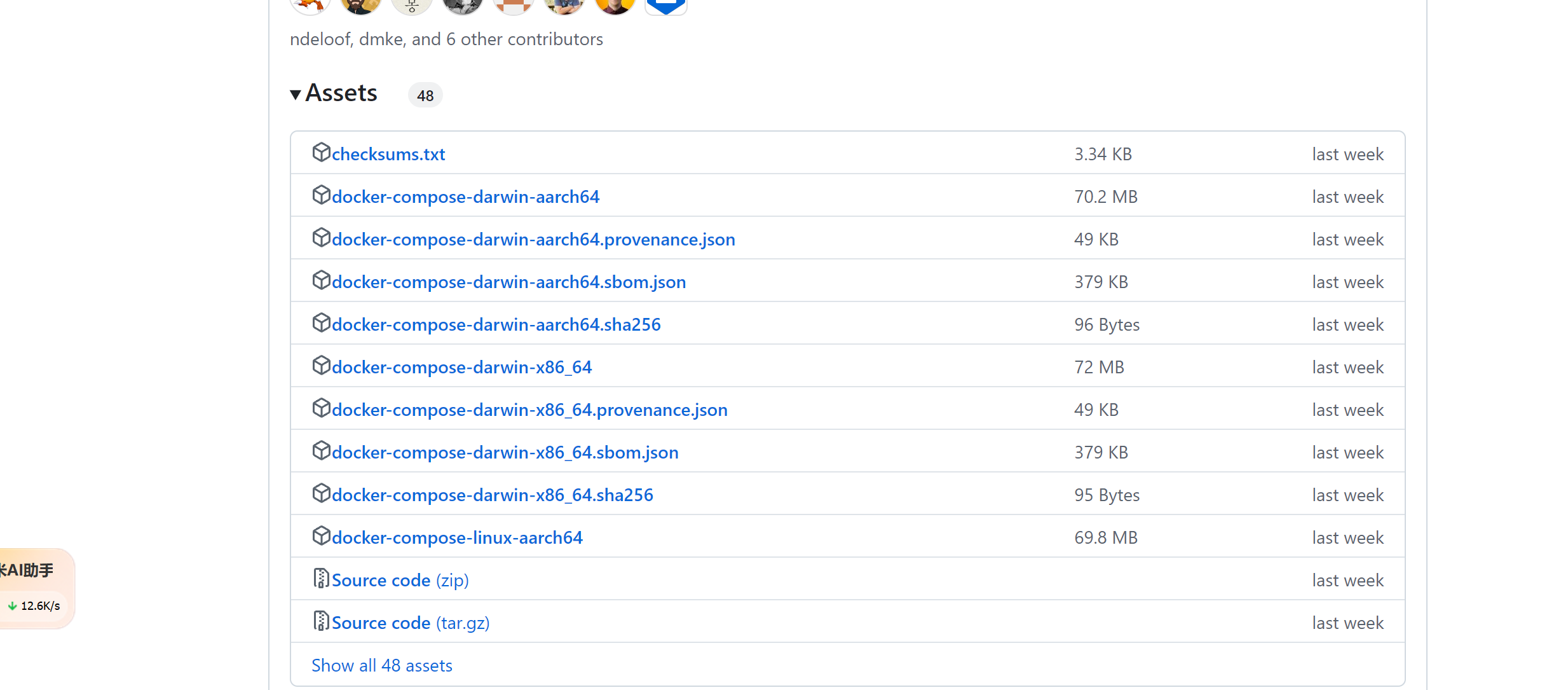Click package icon beside checksums.txt

coord(321,153)
